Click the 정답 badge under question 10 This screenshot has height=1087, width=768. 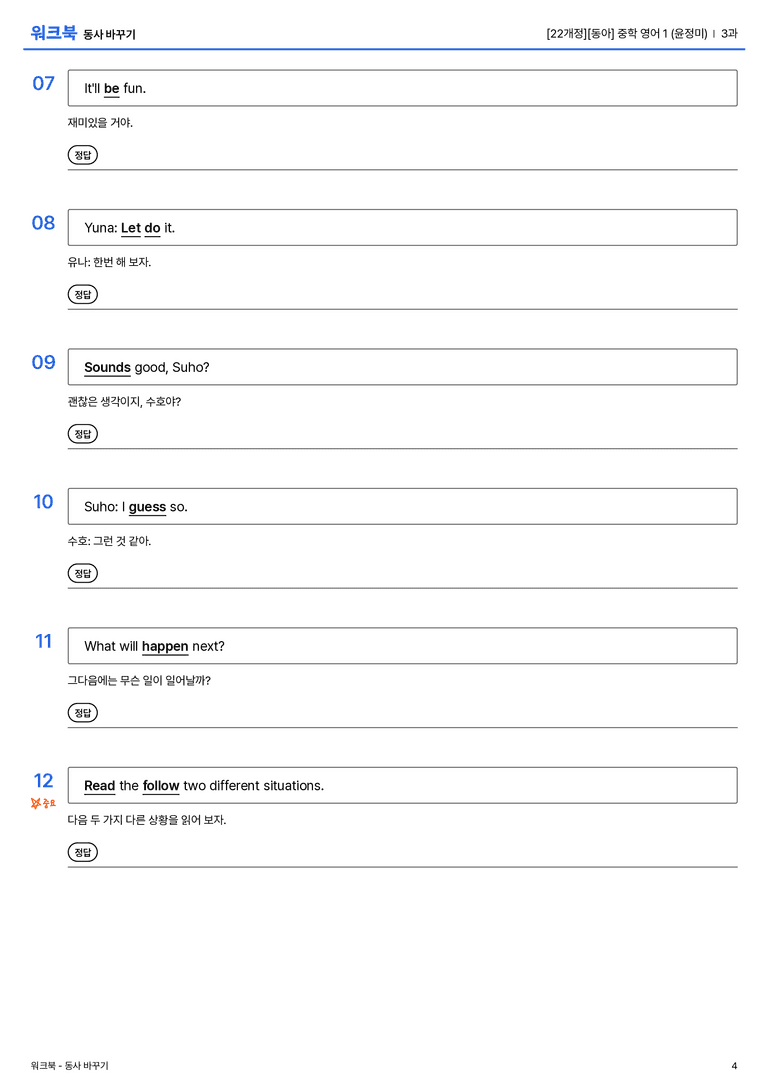pos(82,573)
